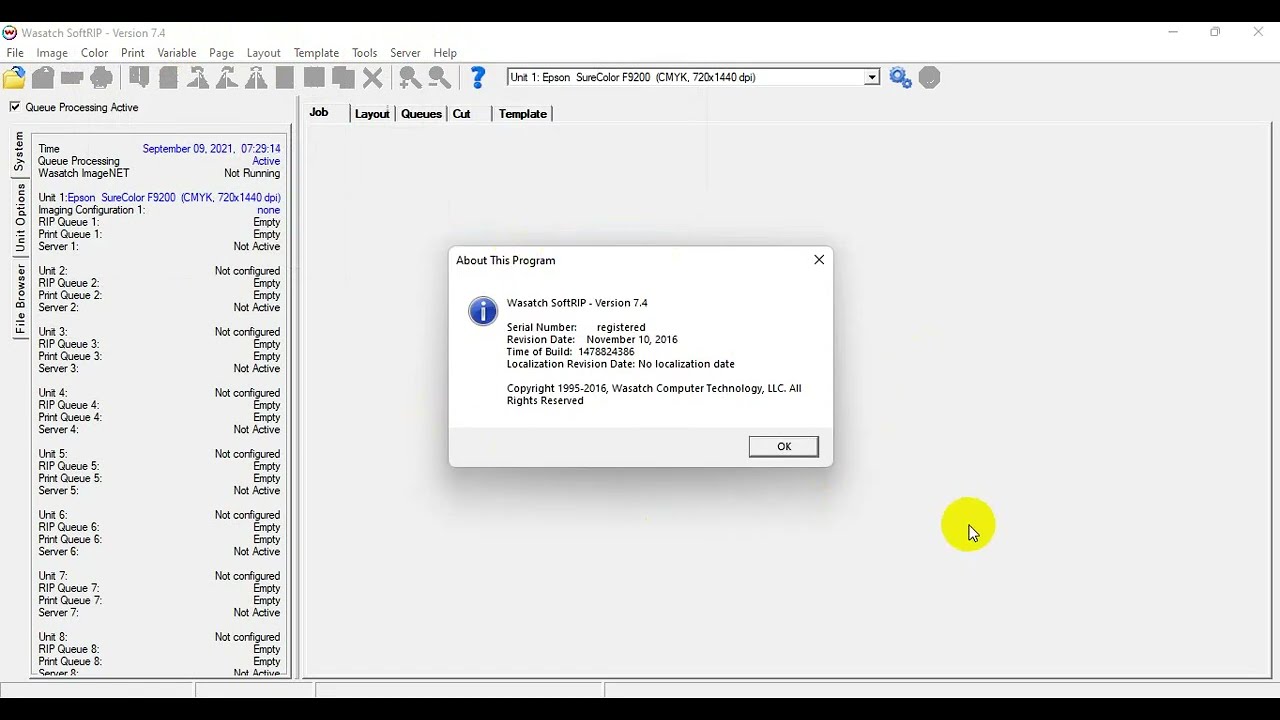Select the vertical File Browser tab
The height and width of the screenshot is (720, 1280).
pyautogui.click(x=19, y=299)
